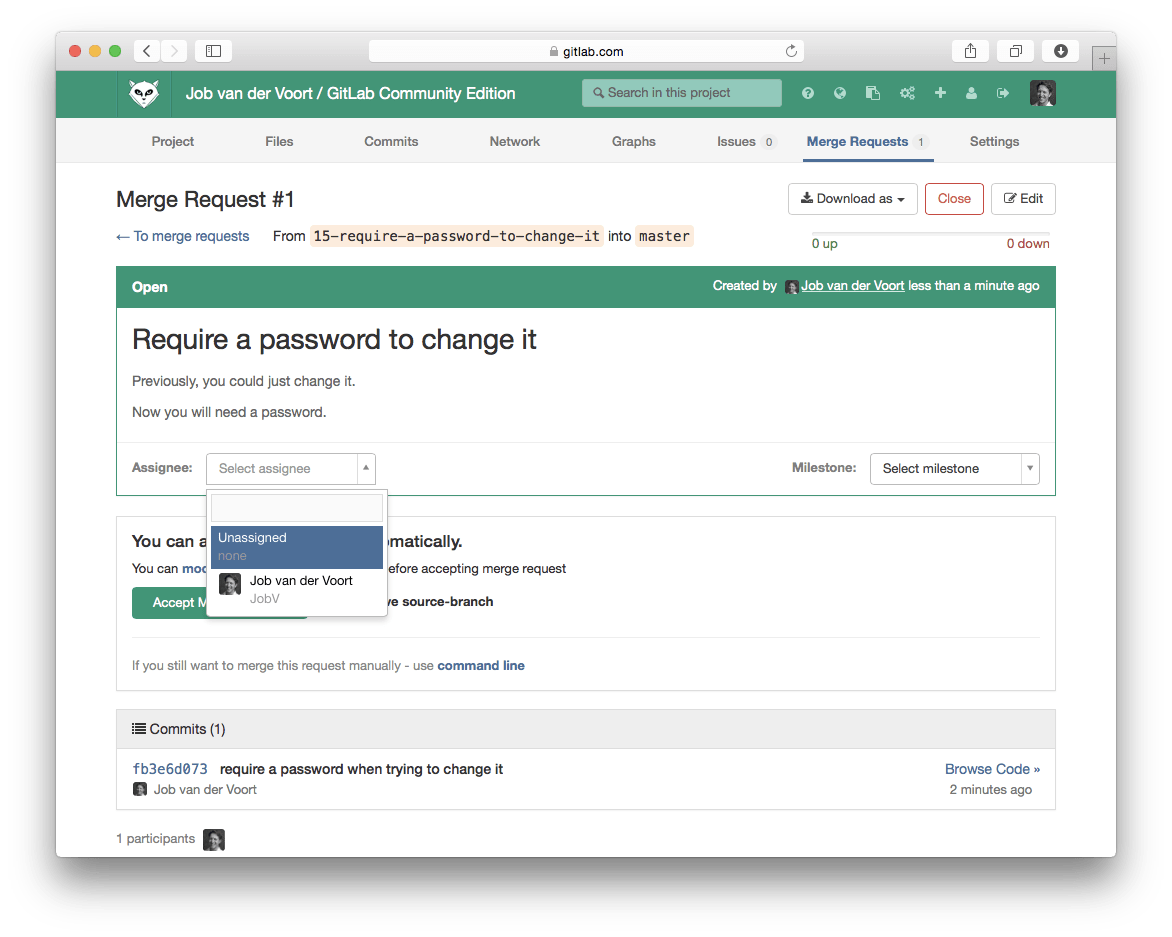
Task: Click Browse Code for commit fb3e6d073
Action: click(x=991, y=768)
